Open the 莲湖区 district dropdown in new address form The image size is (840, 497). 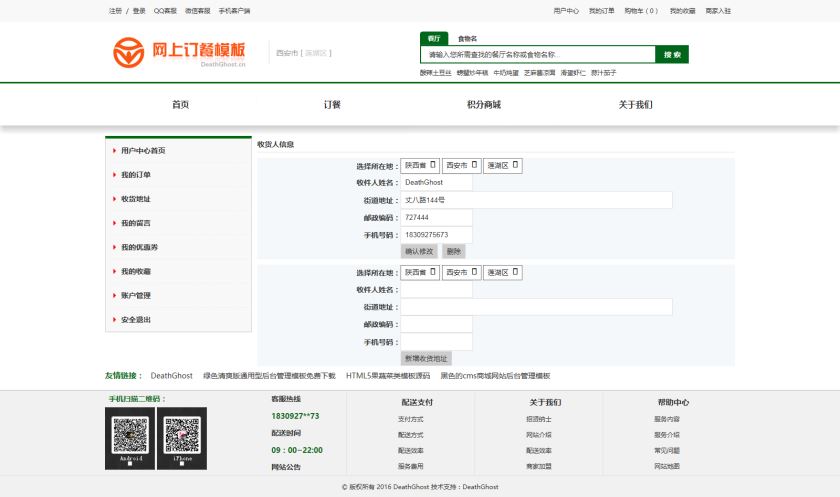tap(502, 272)
